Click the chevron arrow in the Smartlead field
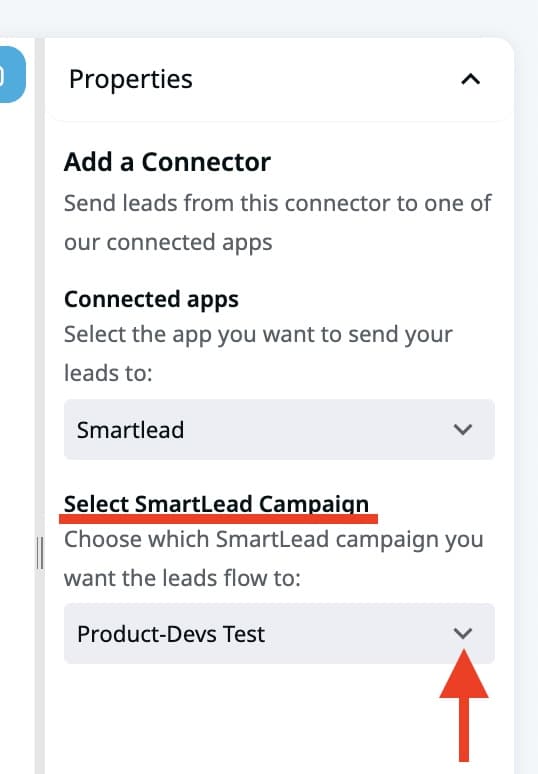The height and width of the screenshot is (774, 538). pyautogui.click(x=463, y=429)
